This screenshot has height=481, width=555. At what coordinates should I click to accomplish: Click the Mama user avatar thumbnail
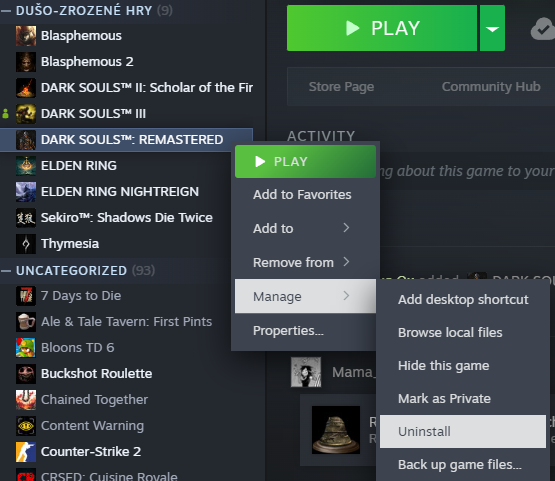(x=306, y=372)
